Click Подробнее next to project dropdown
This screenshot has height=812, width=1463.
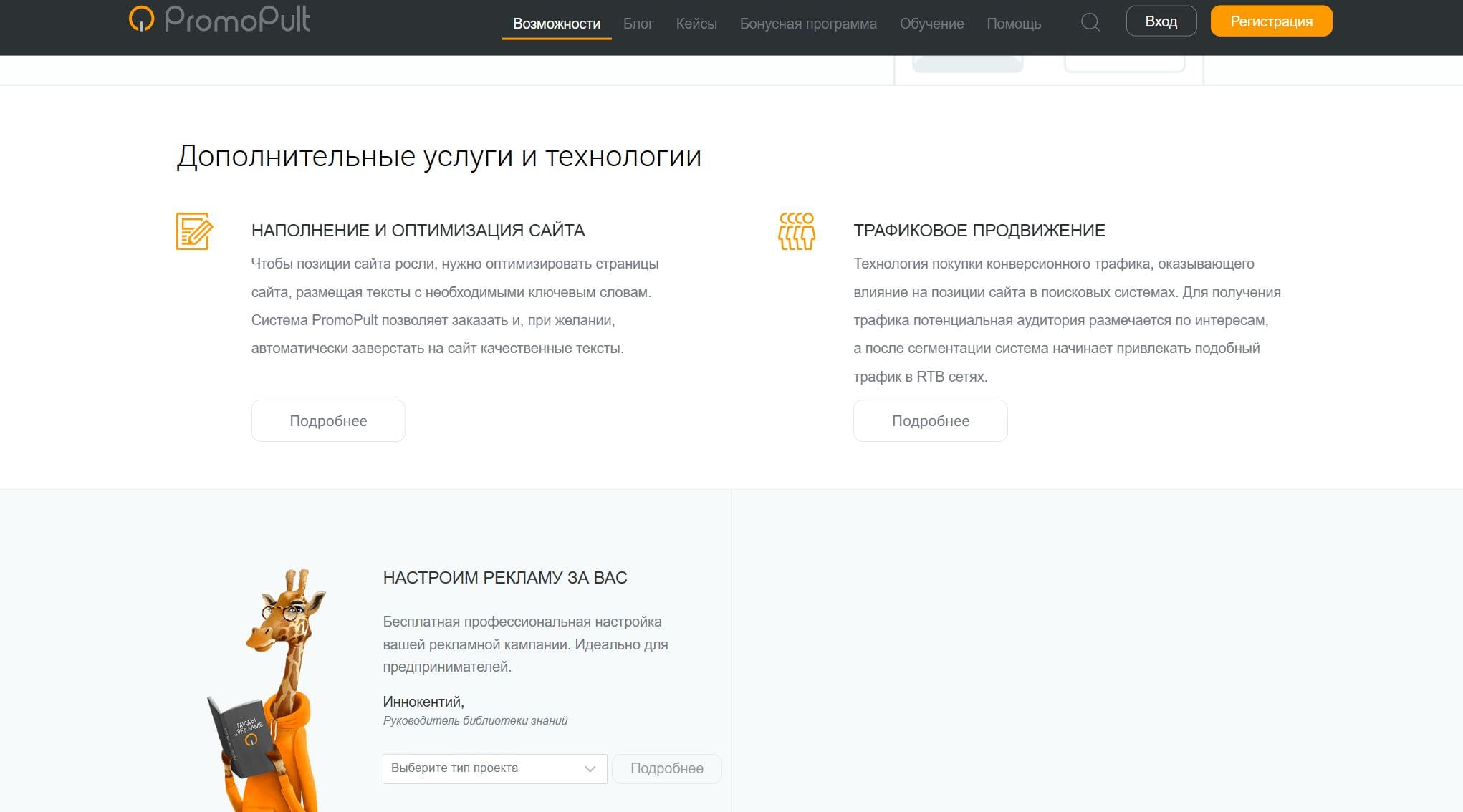666,769
